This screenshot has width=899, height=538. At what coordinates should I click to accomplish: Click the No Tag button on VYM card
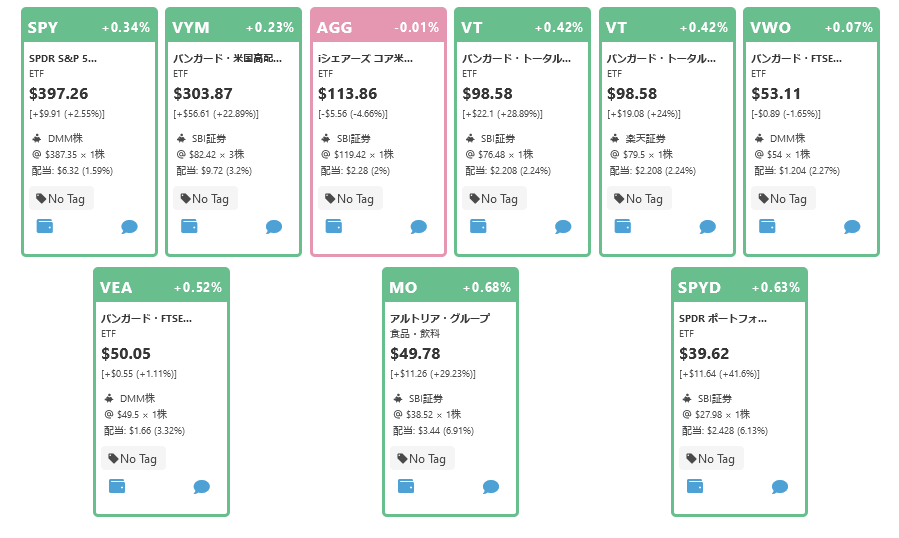pyautogui.click(x=205, y=198)
